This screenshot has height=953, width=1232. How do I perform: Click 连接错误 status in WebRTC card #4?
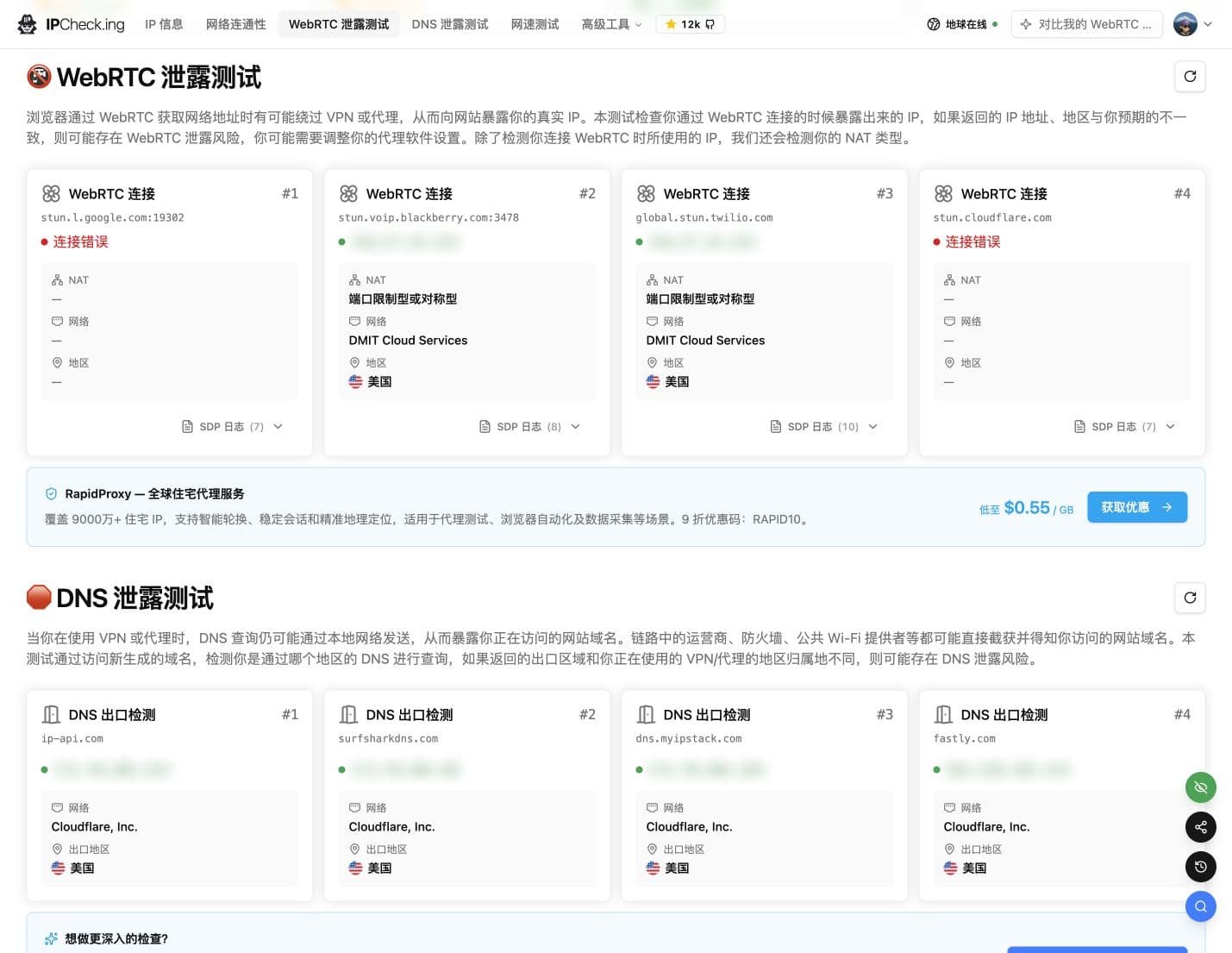973,241
